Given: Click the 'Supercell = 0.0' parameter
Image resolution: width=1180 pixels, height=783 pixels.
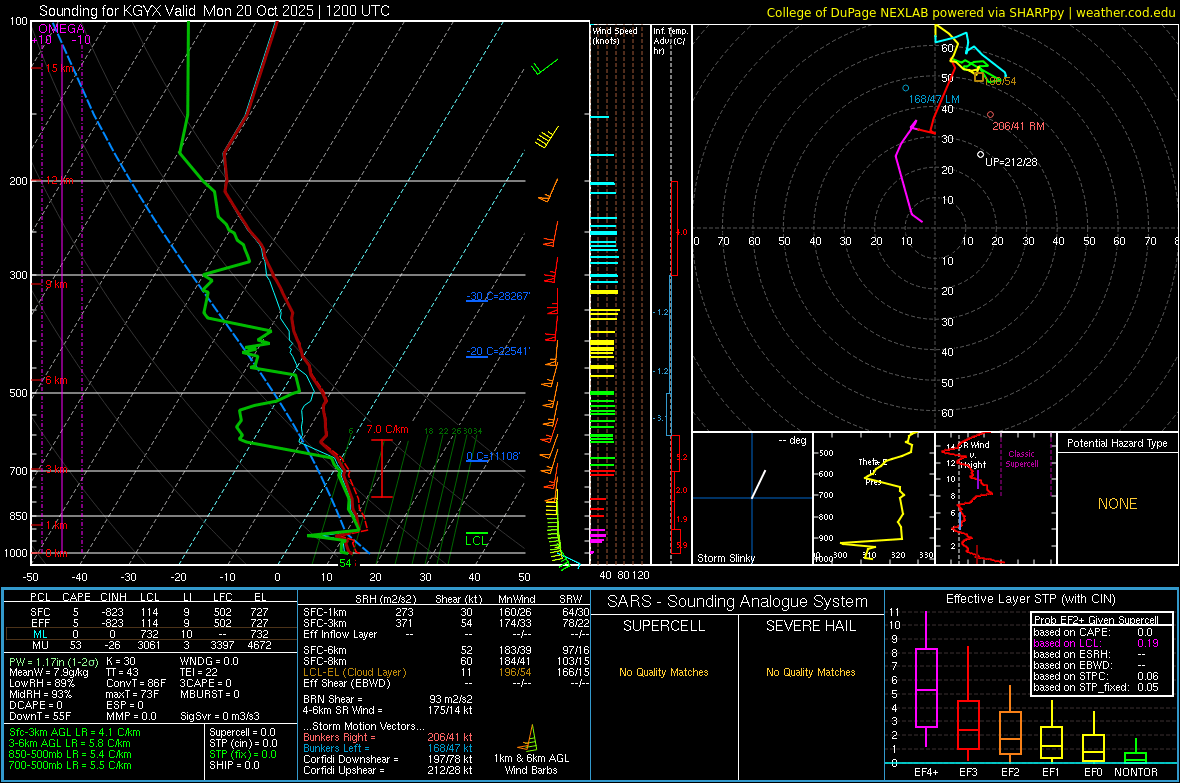Looking at the screenshot, I should pyautogui.click(x=242, y=732).
